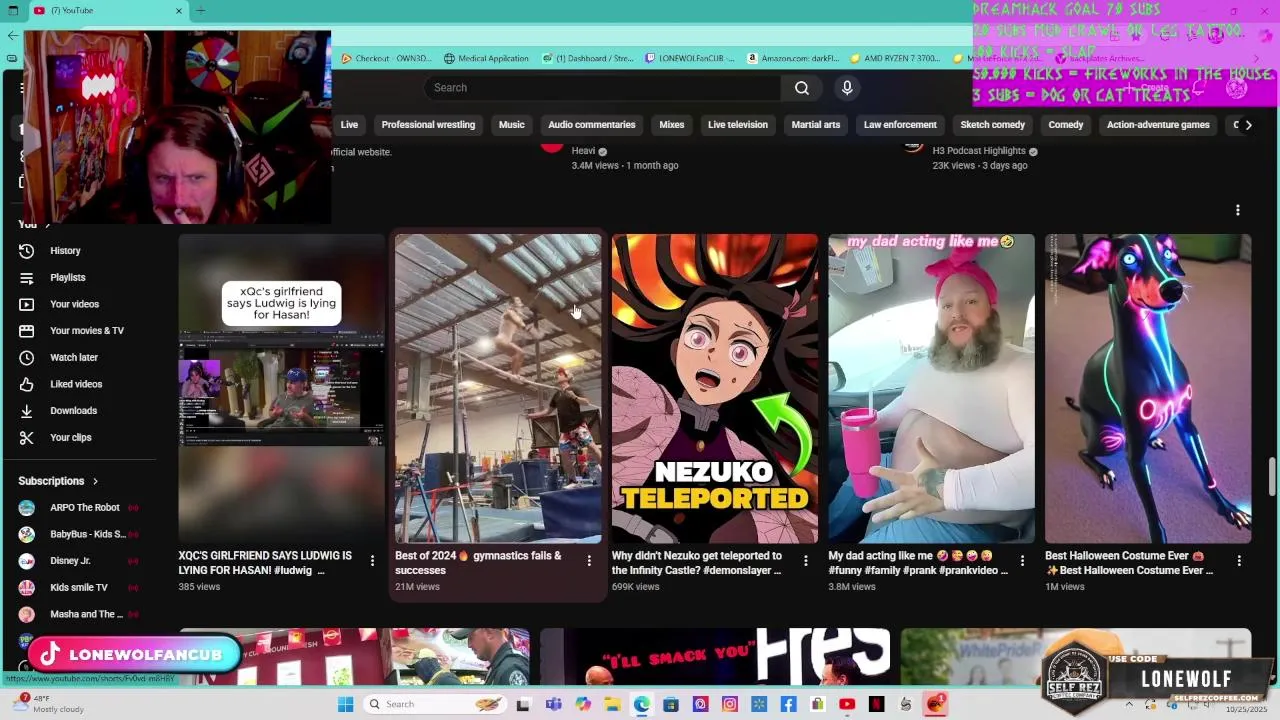The image size is (1280, 720).
Task: Filter by Action-adventure games chip
Action: point(1158,125)
